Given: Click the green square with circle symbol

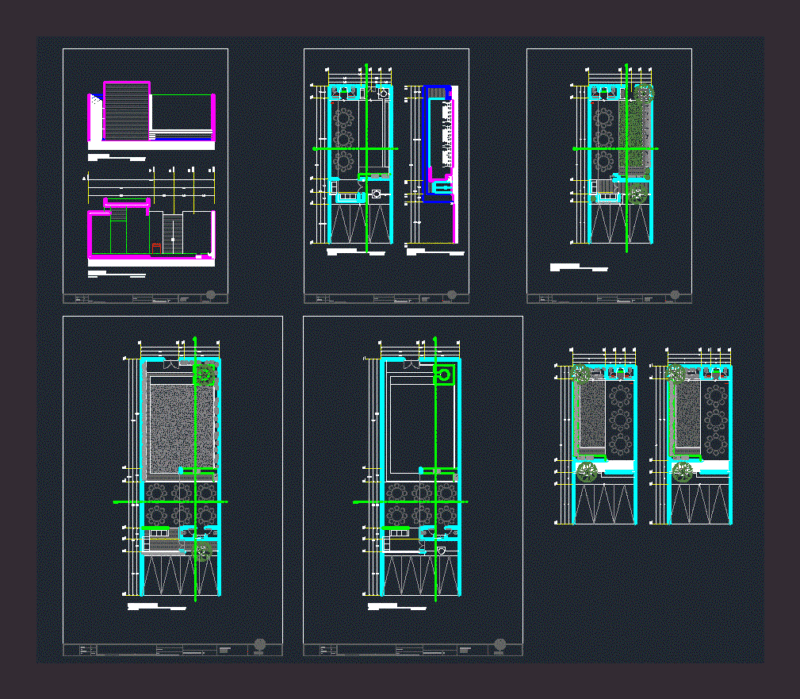Looking at the screenshot, I should click(x=444, y=375).
